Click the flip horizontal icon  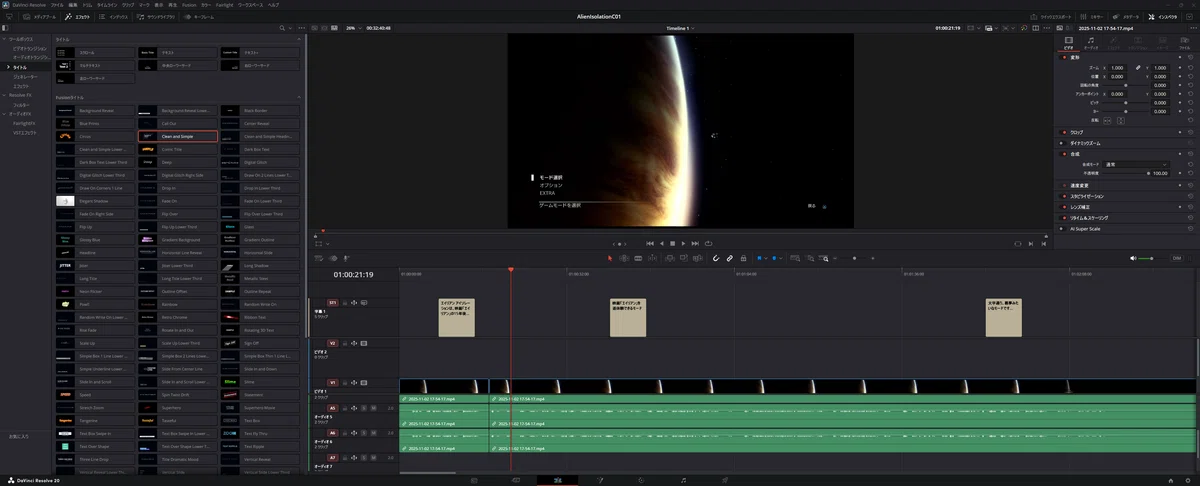[x=1106, y=120]
